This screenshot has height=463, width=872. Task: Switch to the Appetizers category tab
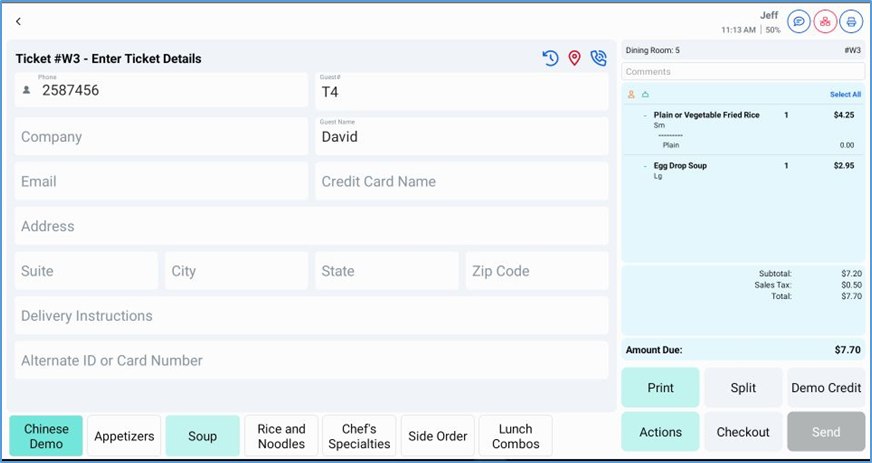[124, 436]
